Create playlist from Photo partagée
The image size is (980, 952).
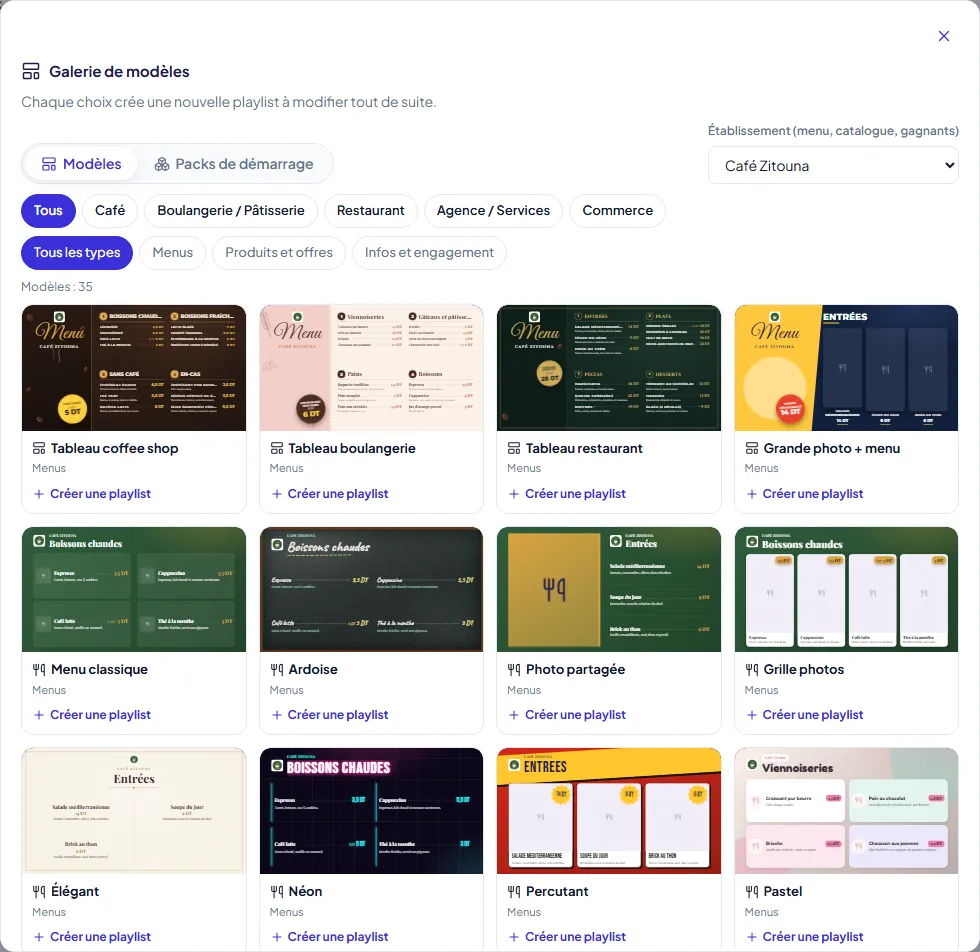tap(567, 714)
